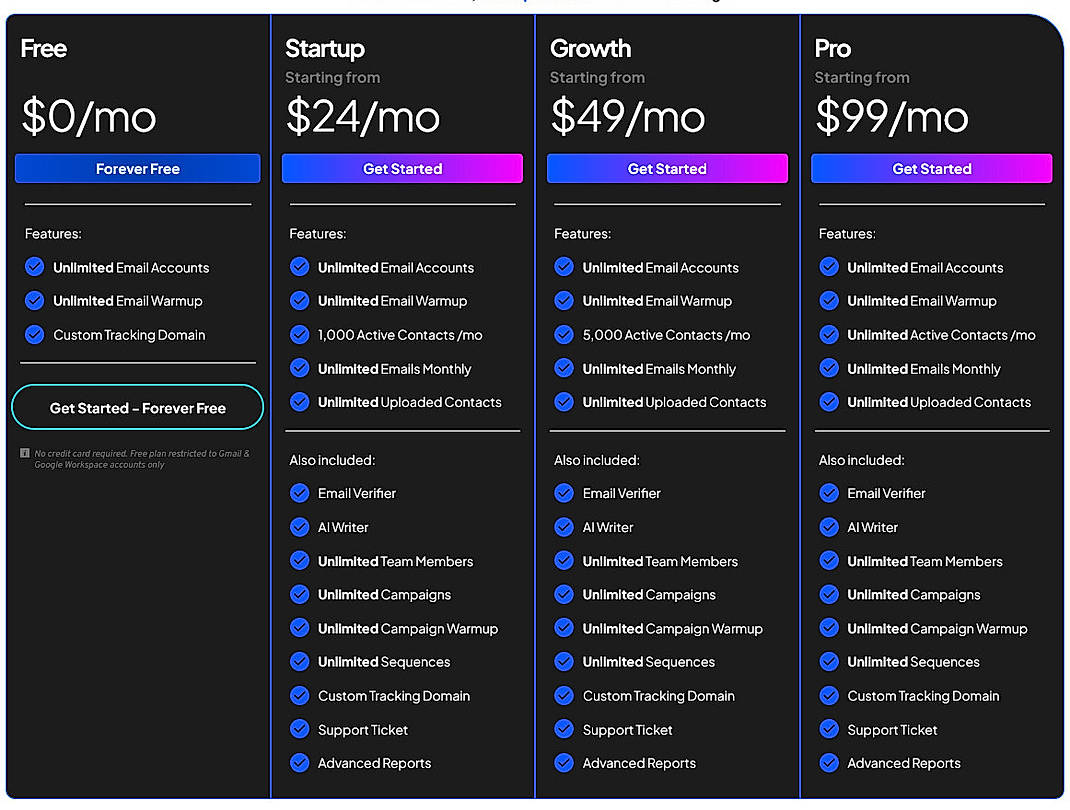This screenshot has height=810, width=1070.
Task: Click the Growth plan heading
Action: [x=590, y=48]
